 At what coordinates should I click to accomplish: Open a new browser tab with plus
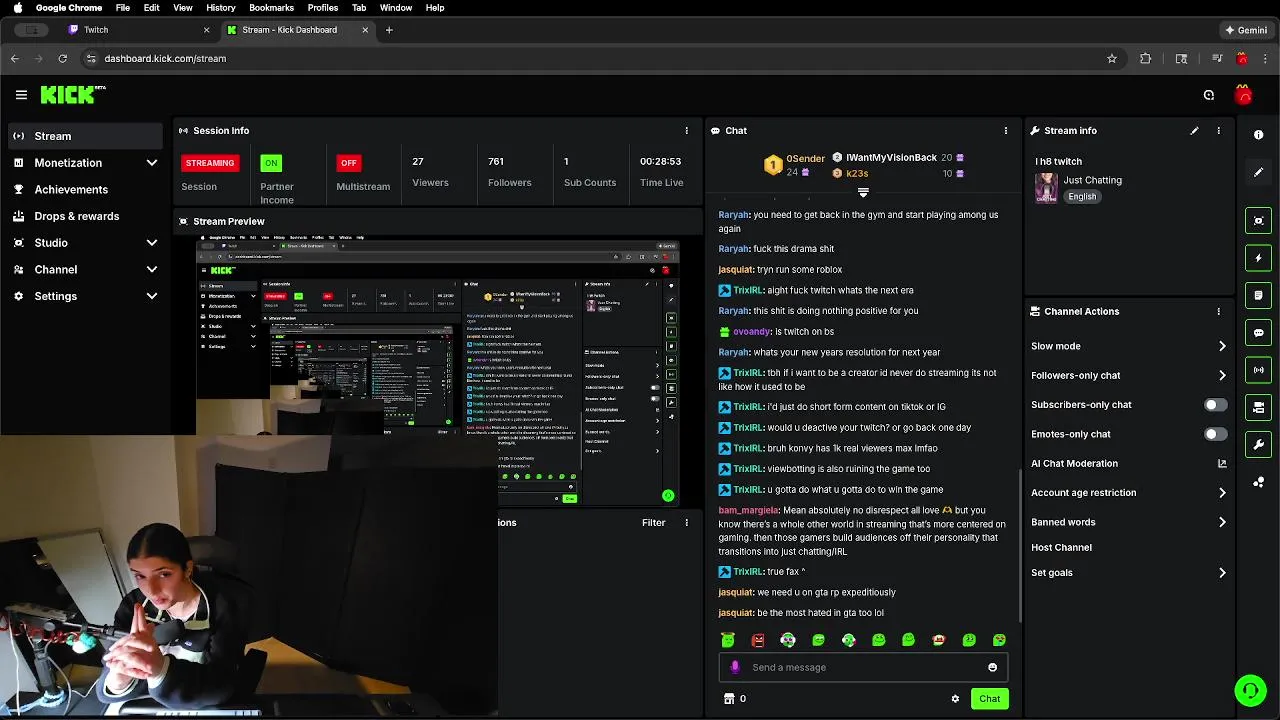(x=389, y=30)
